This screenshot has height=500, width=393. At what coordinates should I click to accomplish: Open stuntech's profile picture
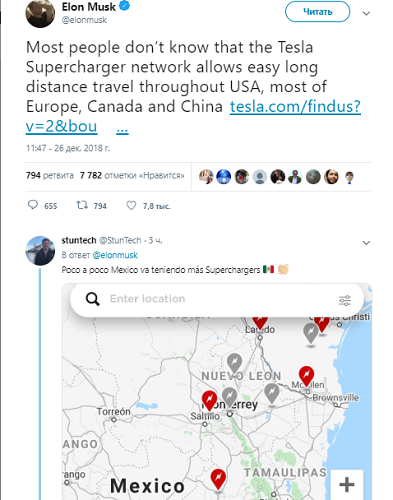click(x=40, y=251)
